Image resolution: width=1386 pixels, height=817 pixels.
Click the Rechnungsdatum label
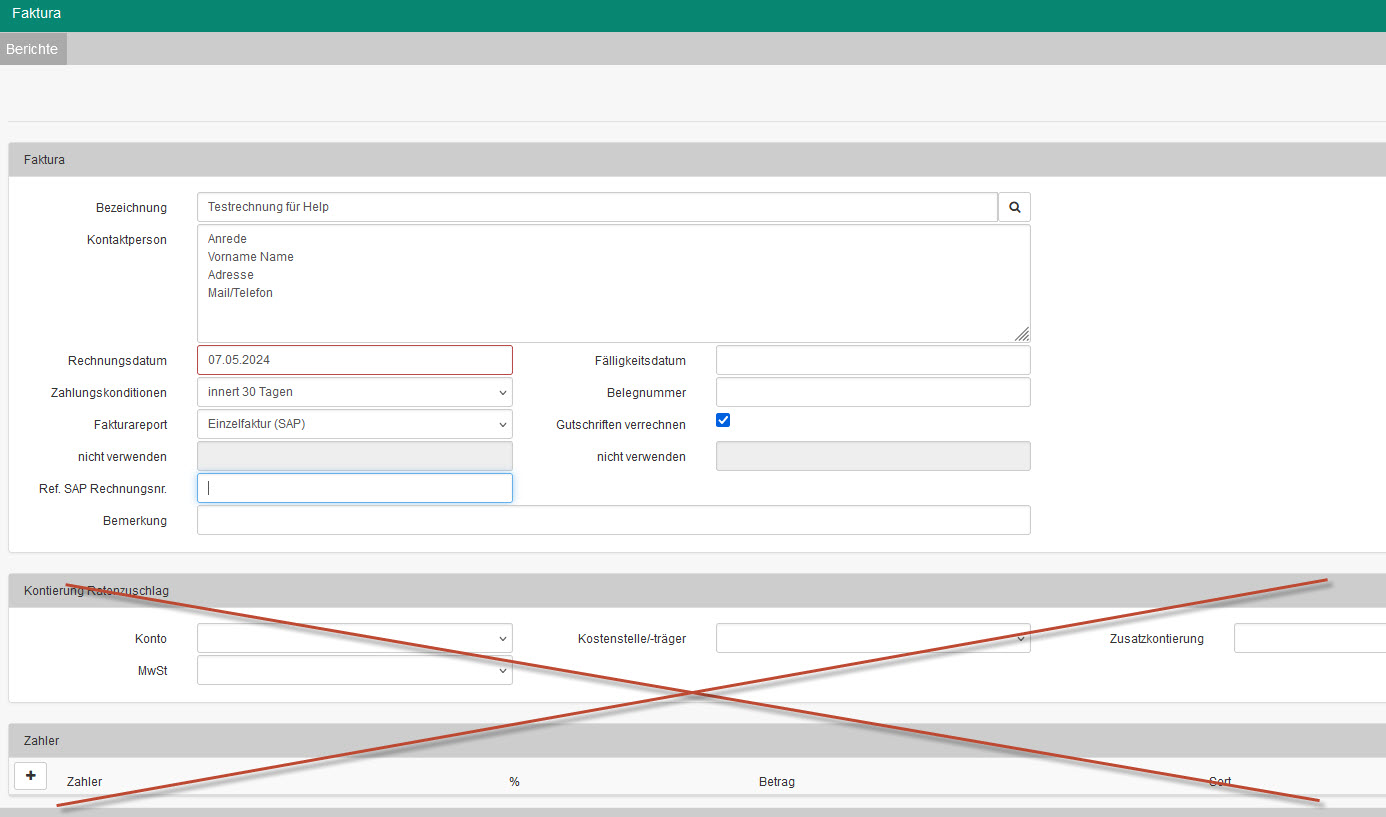point(117,361)
